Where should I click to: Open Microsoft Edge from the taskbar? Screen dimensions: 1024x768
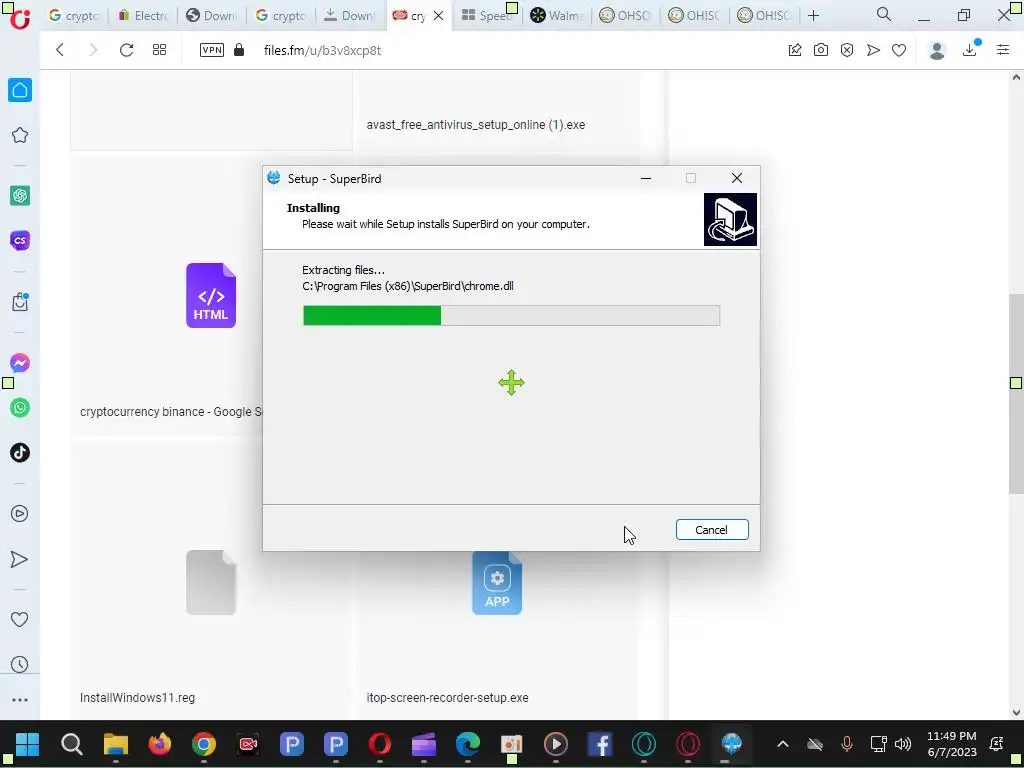pyautogui.click(x=468, y=744)
